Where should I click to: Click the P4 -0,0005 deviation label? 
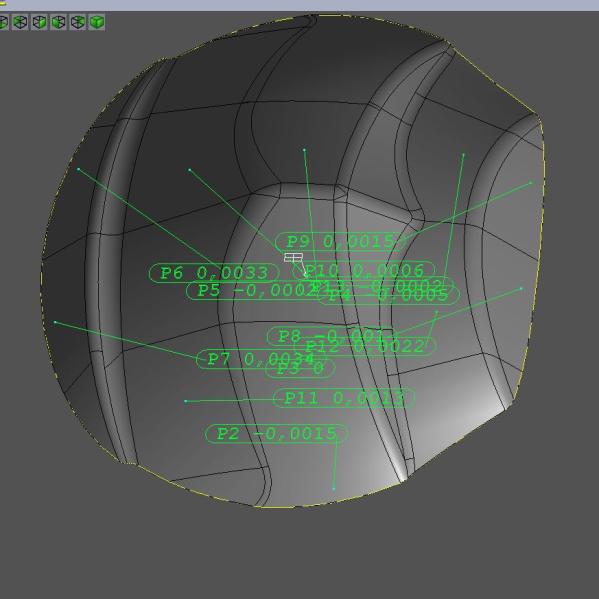388,295
